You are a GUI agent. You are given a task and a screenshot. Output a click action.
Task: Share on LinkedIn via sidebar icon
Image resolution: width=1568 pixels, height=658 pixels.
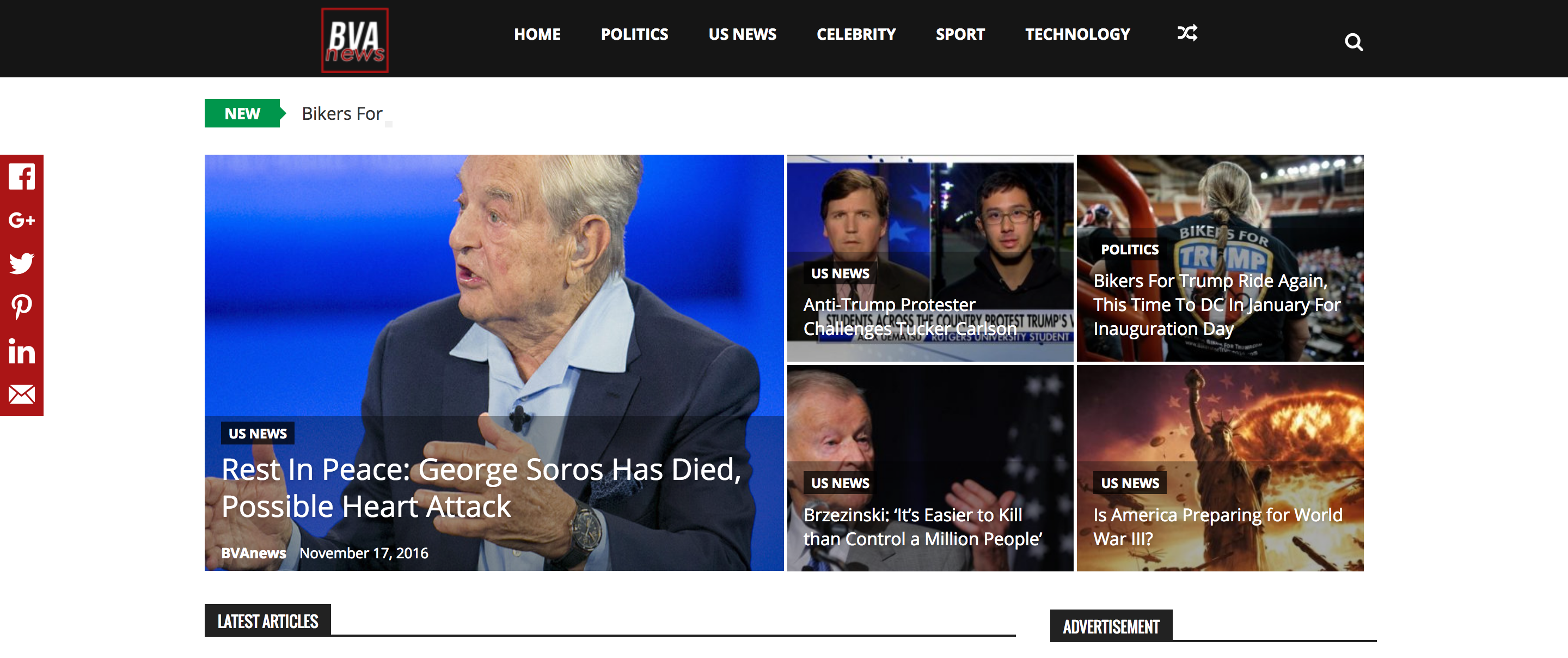coord(21,351)
